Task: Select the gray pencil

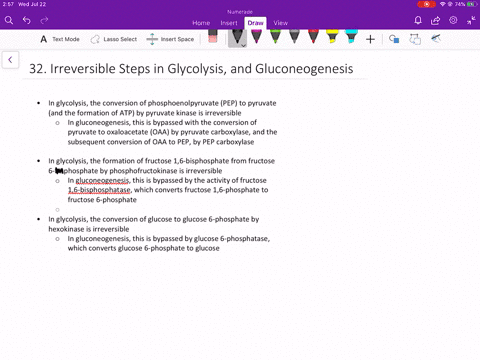Action: click(294, 37)
